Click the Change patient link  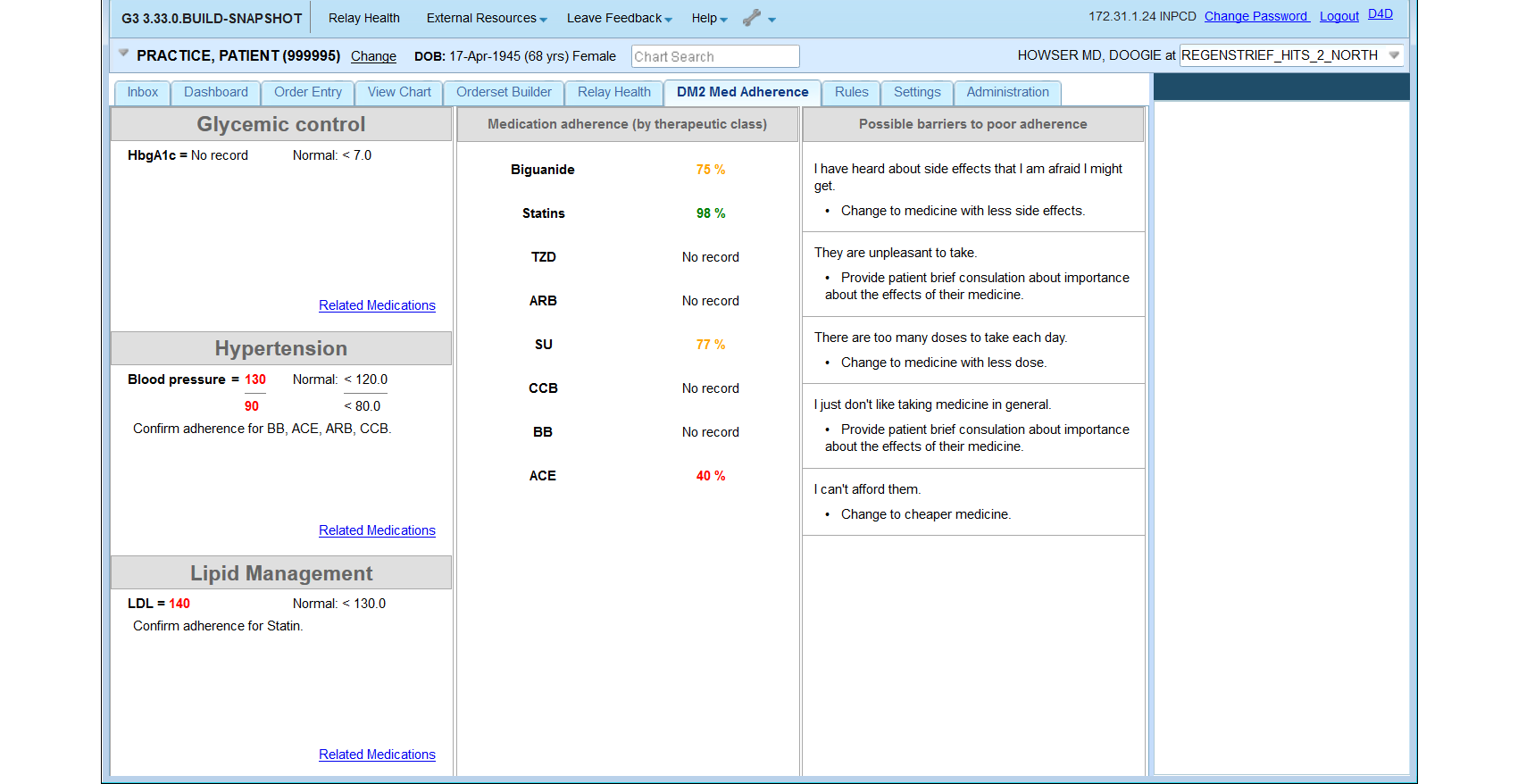(373, 56)
